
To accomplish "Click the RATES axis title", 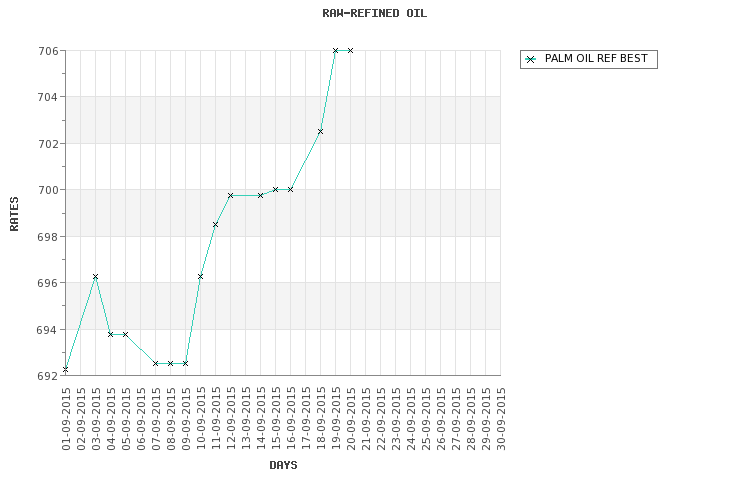I will pos(14,214).
